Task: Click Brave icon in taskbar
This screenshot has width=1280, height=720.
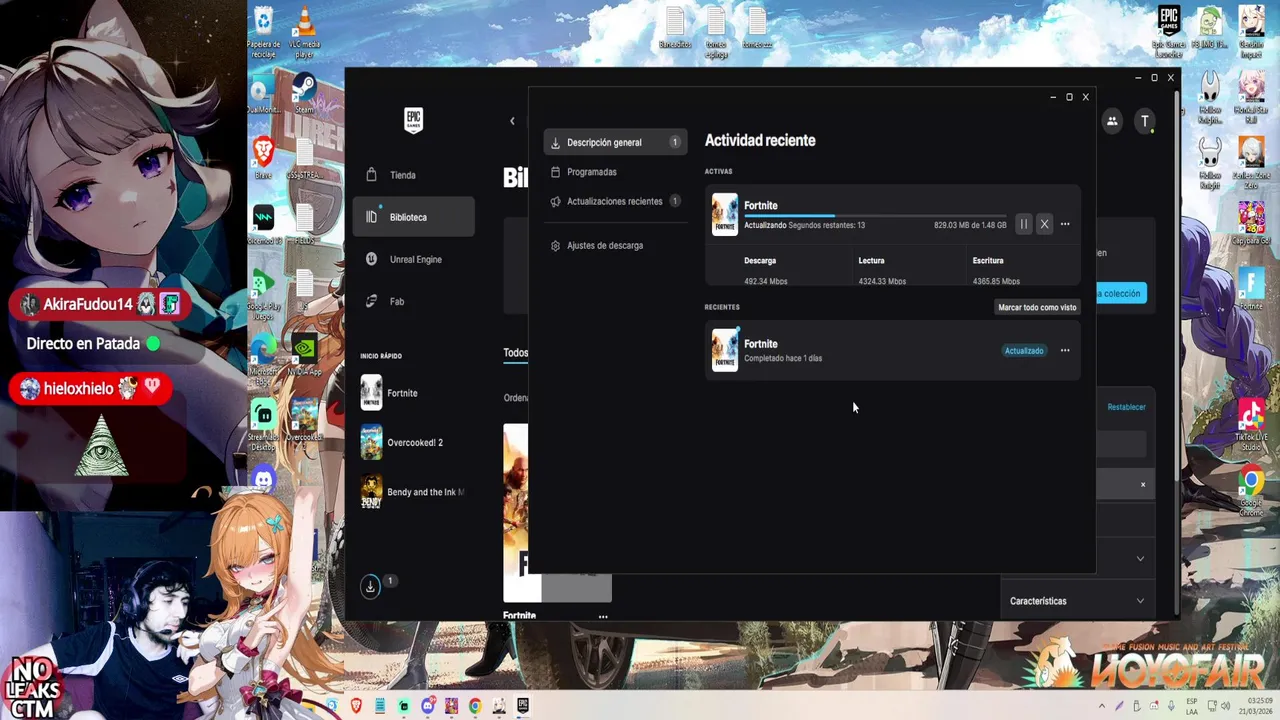Action: [x=357, y=706]
